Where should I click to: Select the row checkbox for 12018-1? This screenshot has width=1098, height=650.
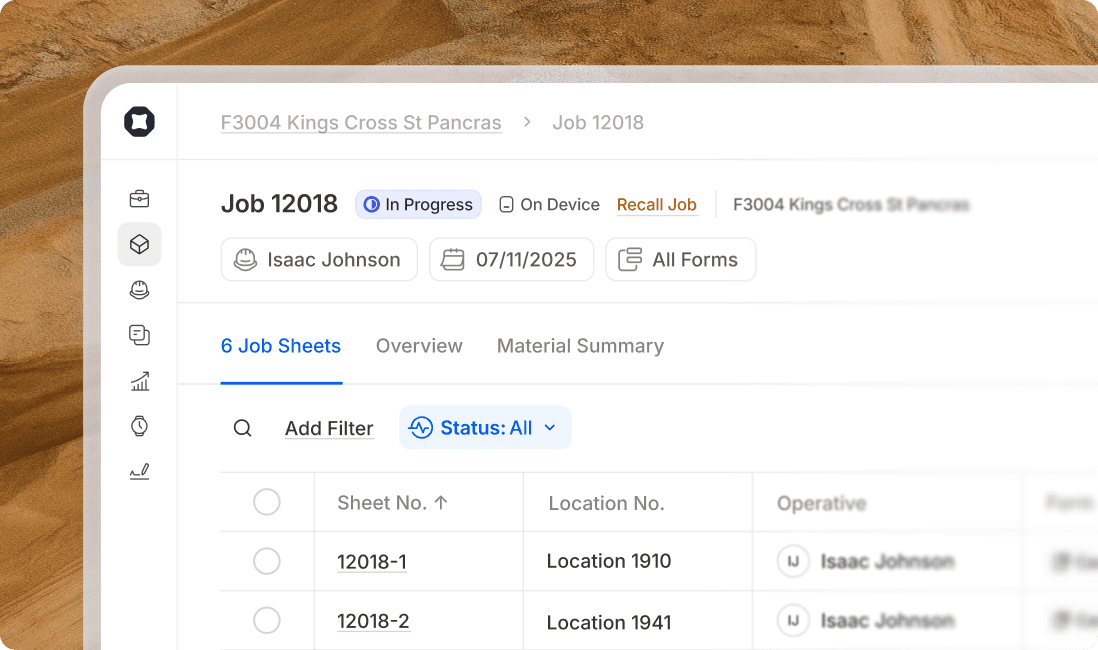267,561
